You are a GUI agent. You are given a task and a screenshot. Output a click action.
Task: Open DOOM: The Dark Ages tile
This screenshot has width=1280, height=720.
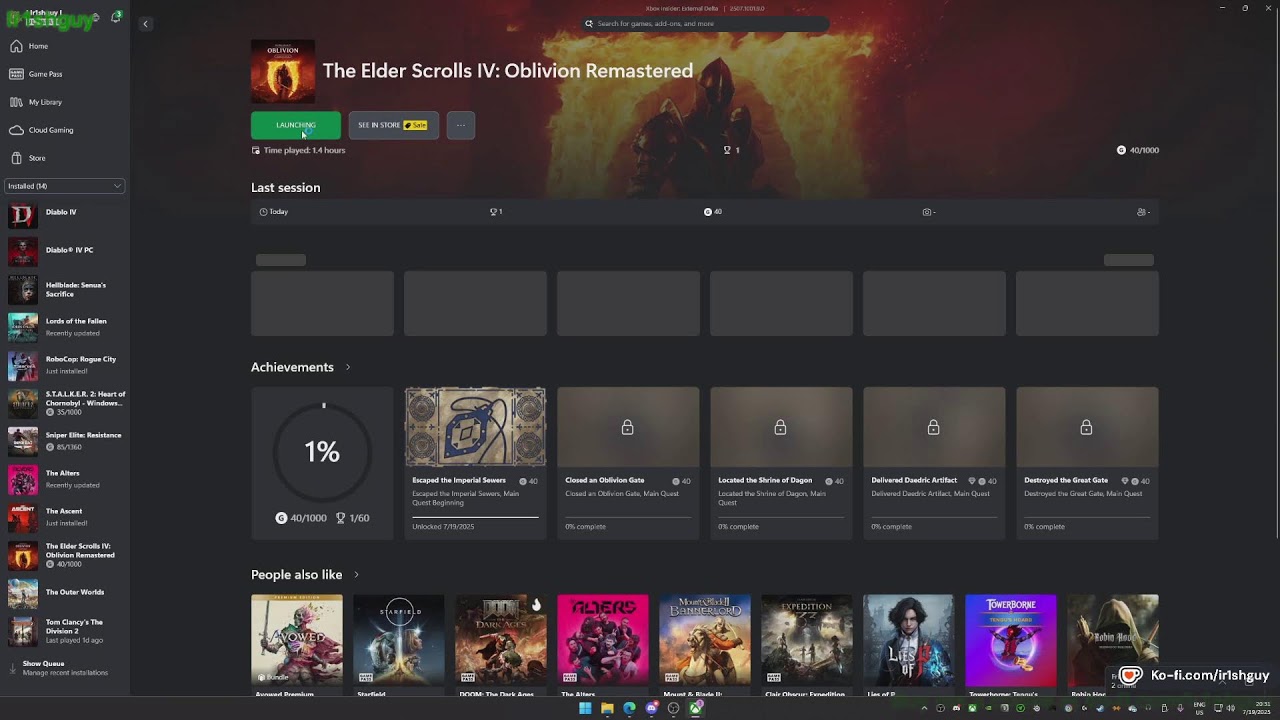click(x=501, y=645)
